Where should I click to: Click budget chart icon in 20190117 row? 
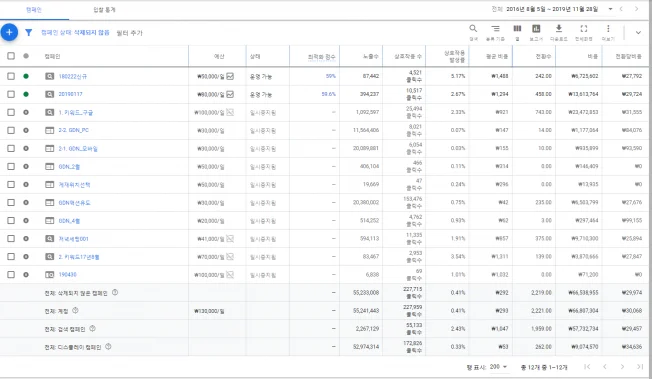pos(230,94)
